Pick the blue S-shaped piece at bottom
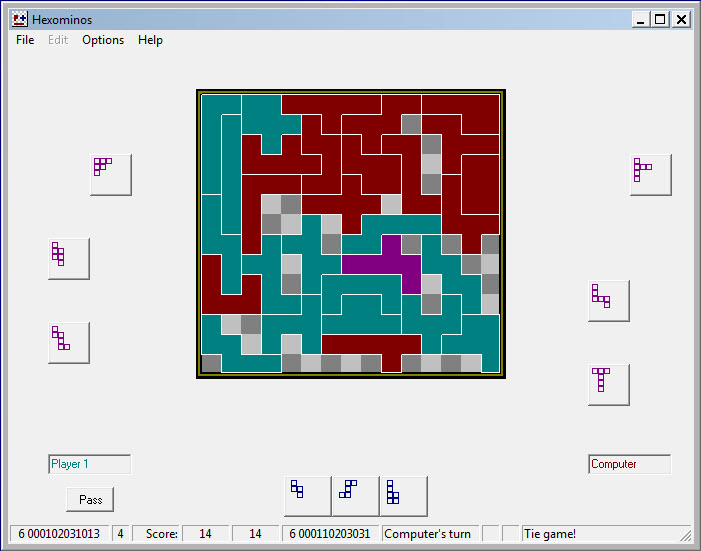 pos(355,495)
